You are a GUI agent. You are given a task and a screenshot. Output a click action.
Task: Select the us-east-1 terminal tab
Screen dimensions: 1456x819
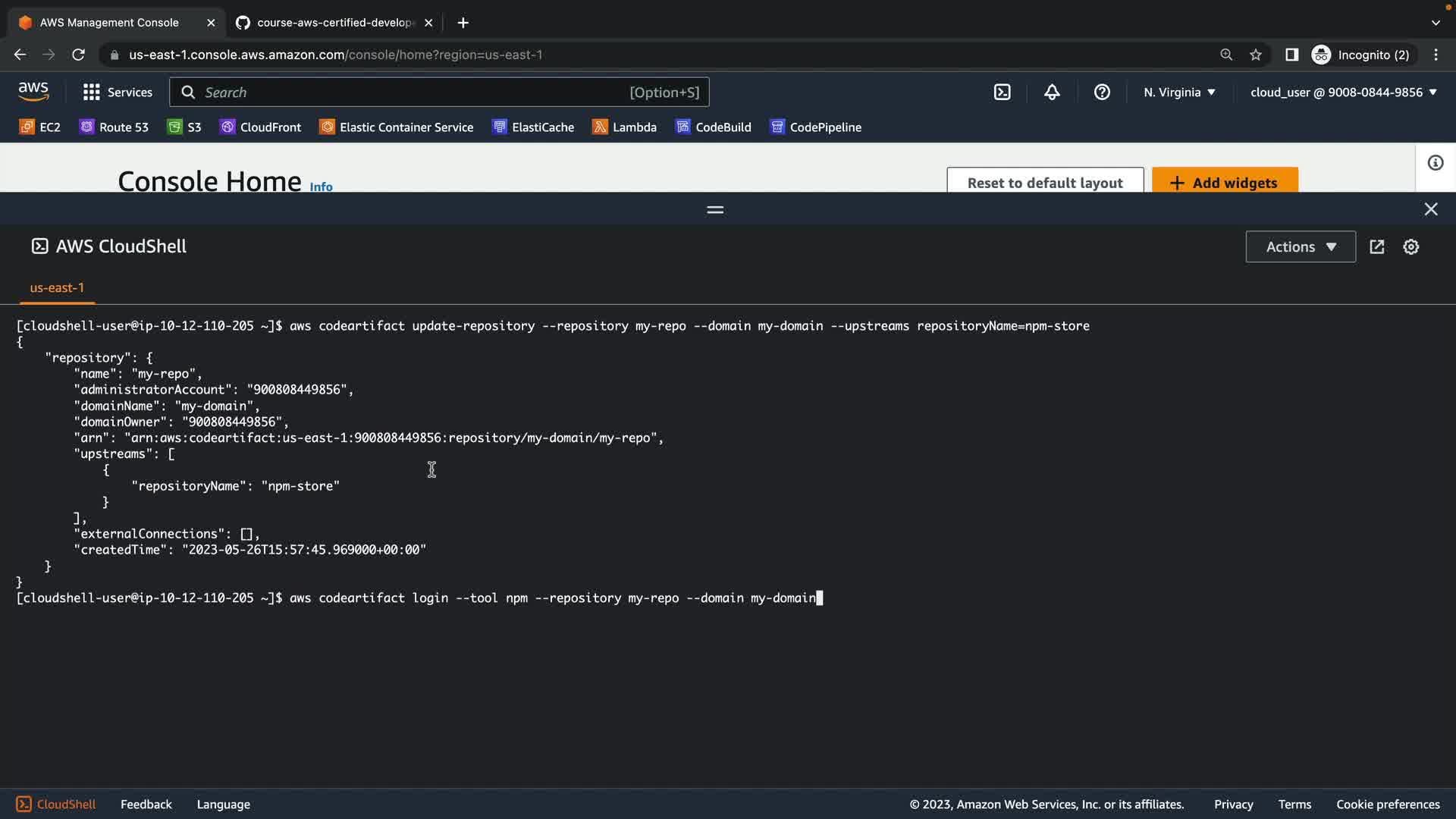(x=57, y=287)
